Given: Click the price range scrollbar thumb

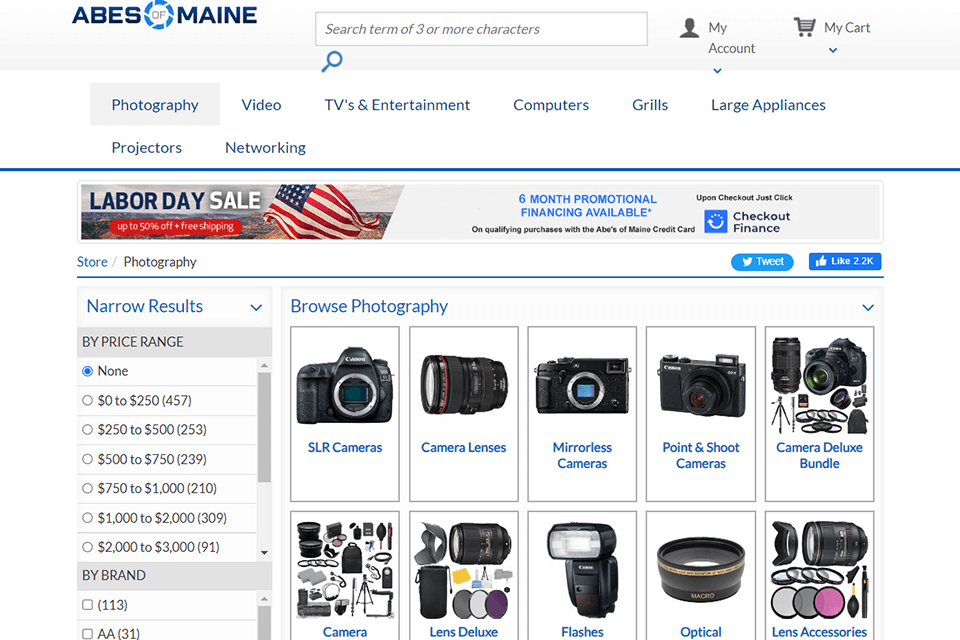Looking at the screenshot, I should (264, 427).
